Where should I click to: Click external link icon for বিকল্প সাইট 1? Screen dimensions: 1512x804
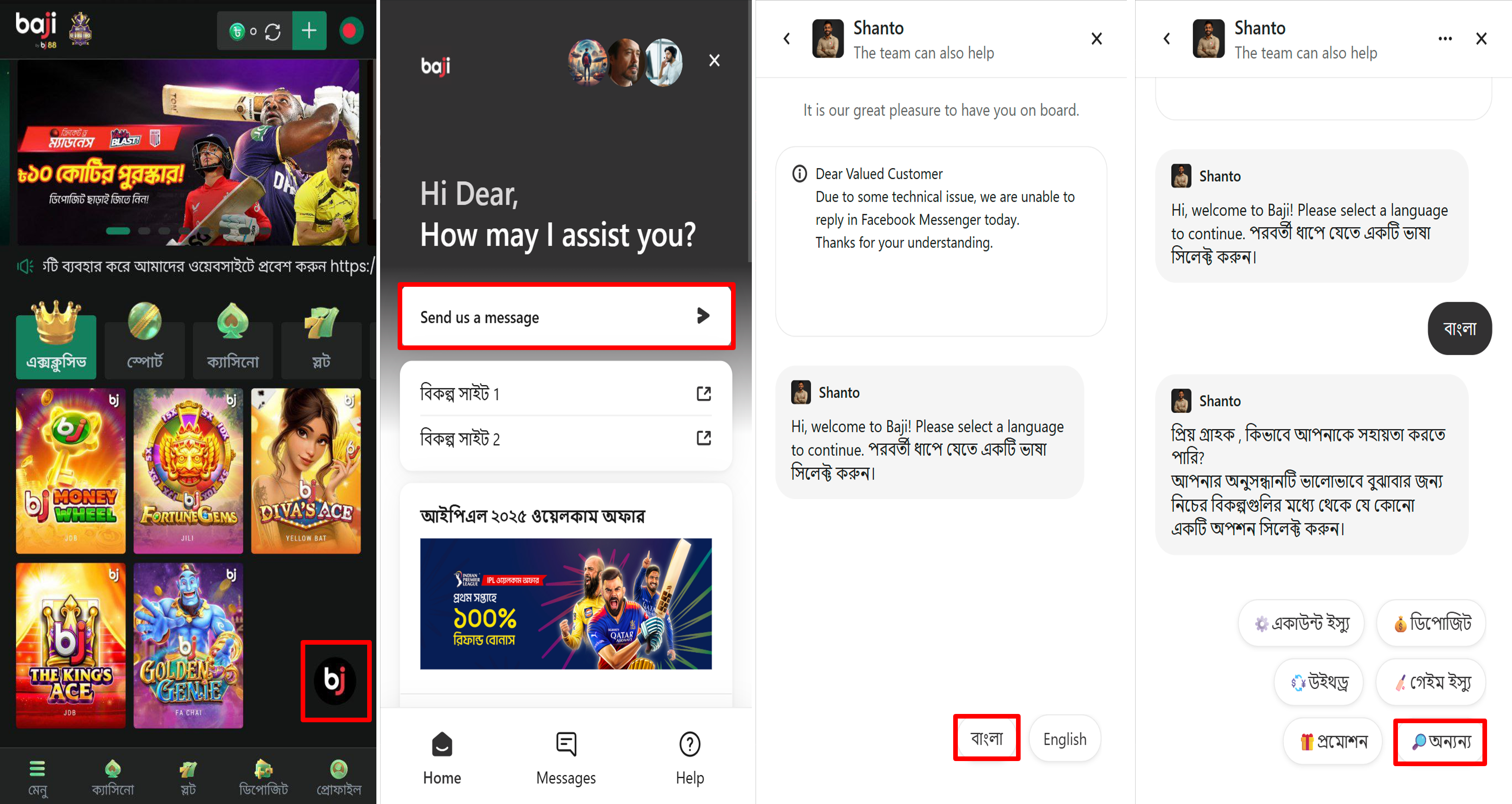click(x=704, y=393)
